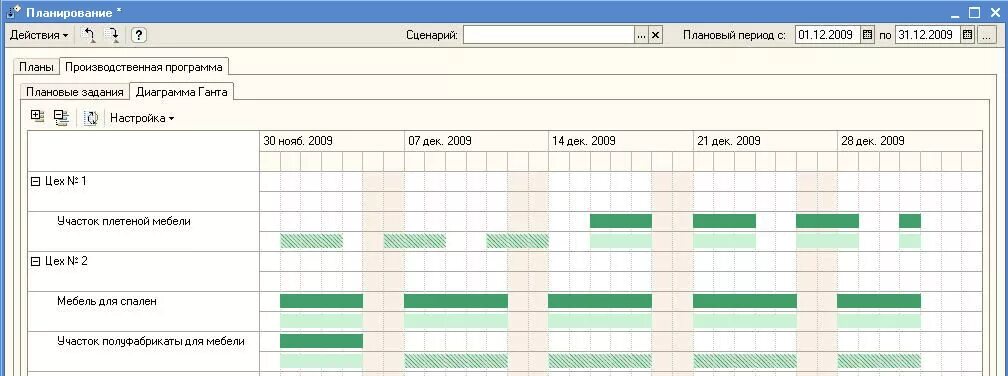The image size is (1008, 376).
Task: Click into the Сценарий input field
Action: coord(548,35)
